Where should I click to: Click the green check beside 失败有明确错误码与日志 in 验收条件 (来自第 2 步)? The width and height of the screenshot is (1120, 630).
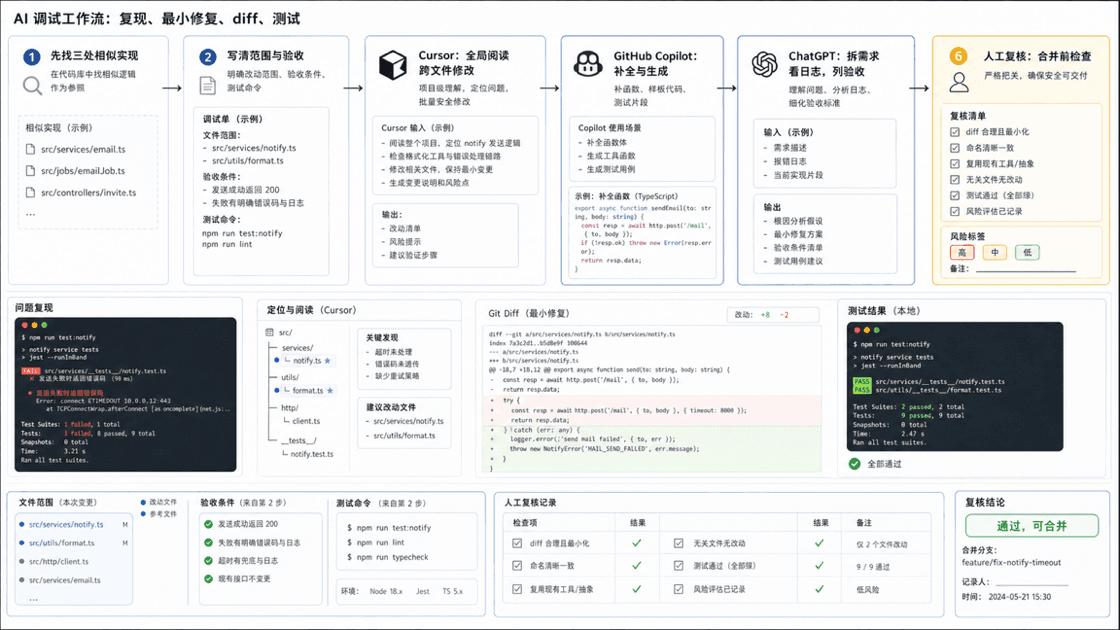click(209, 542)
